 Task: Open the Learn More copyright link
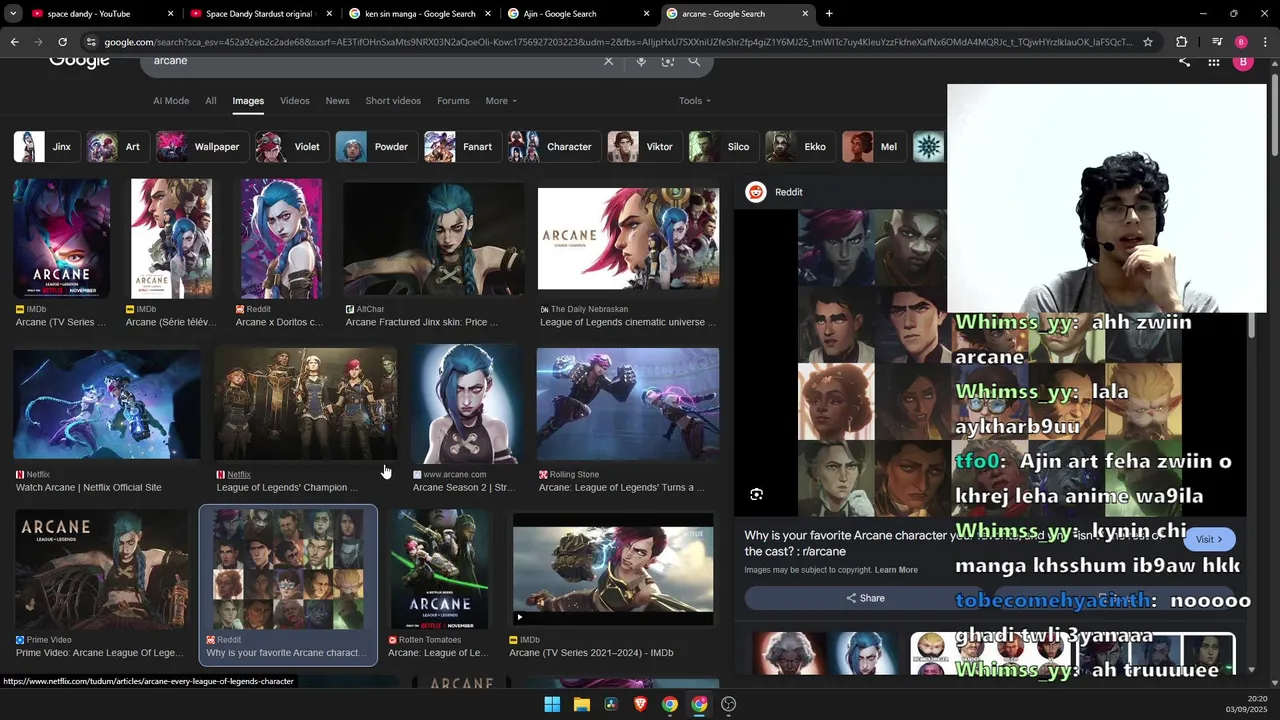(x=896, y=570)
